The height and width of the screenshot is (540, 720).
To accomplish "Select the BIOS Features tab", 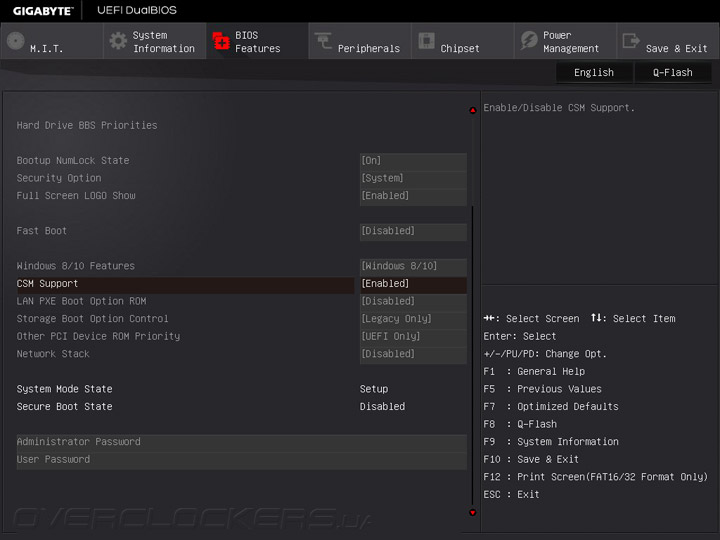I will pyautogui.click(x=257, y=41).
